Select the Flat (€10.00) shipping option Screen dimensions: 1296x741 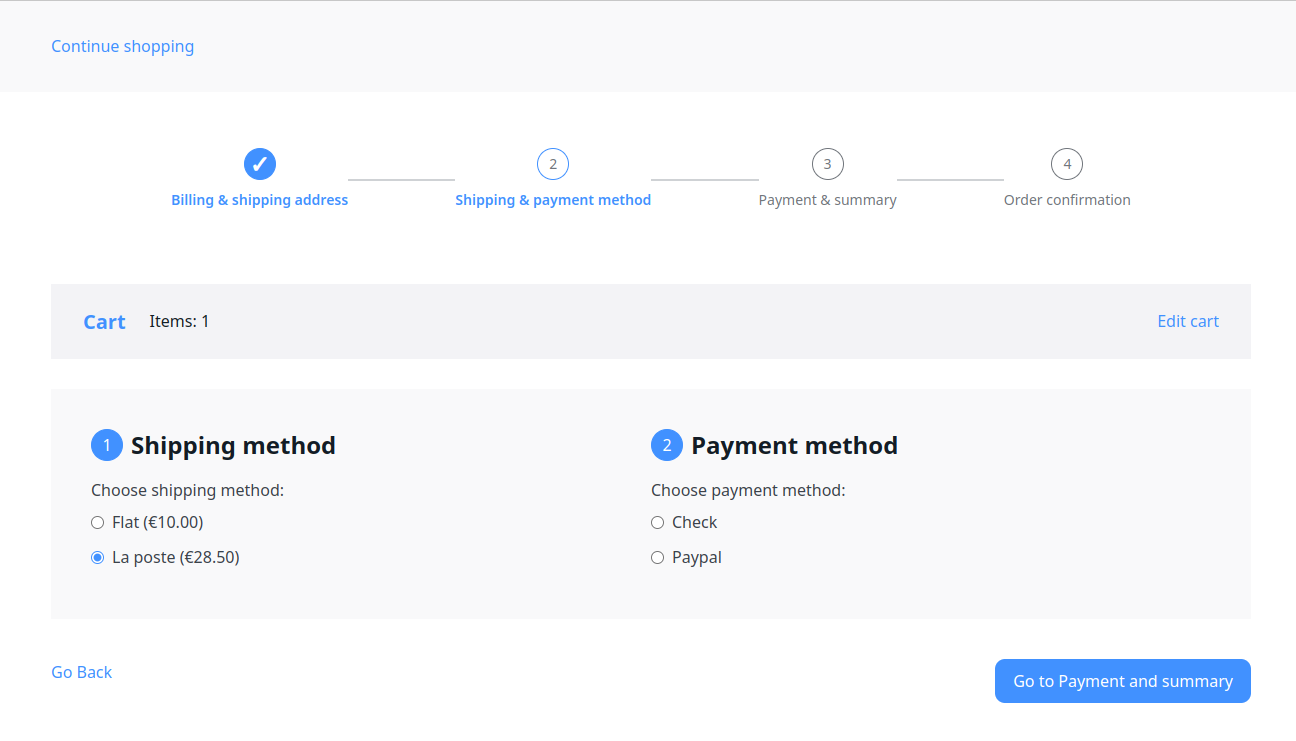pyautogui.click(x=98, y=523)
